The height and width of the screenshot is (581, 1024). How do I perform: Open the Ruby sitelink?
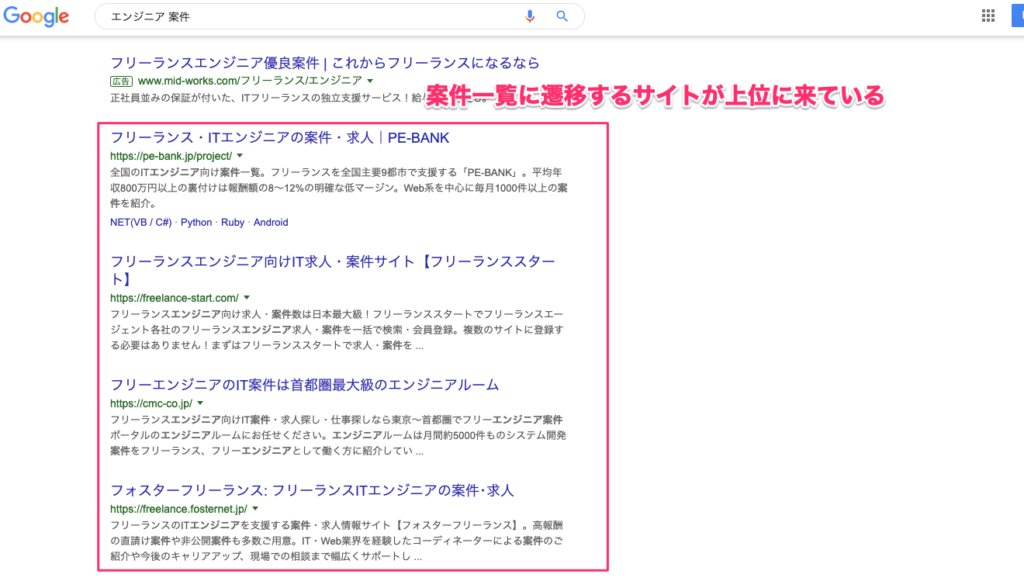click(232, 223)
